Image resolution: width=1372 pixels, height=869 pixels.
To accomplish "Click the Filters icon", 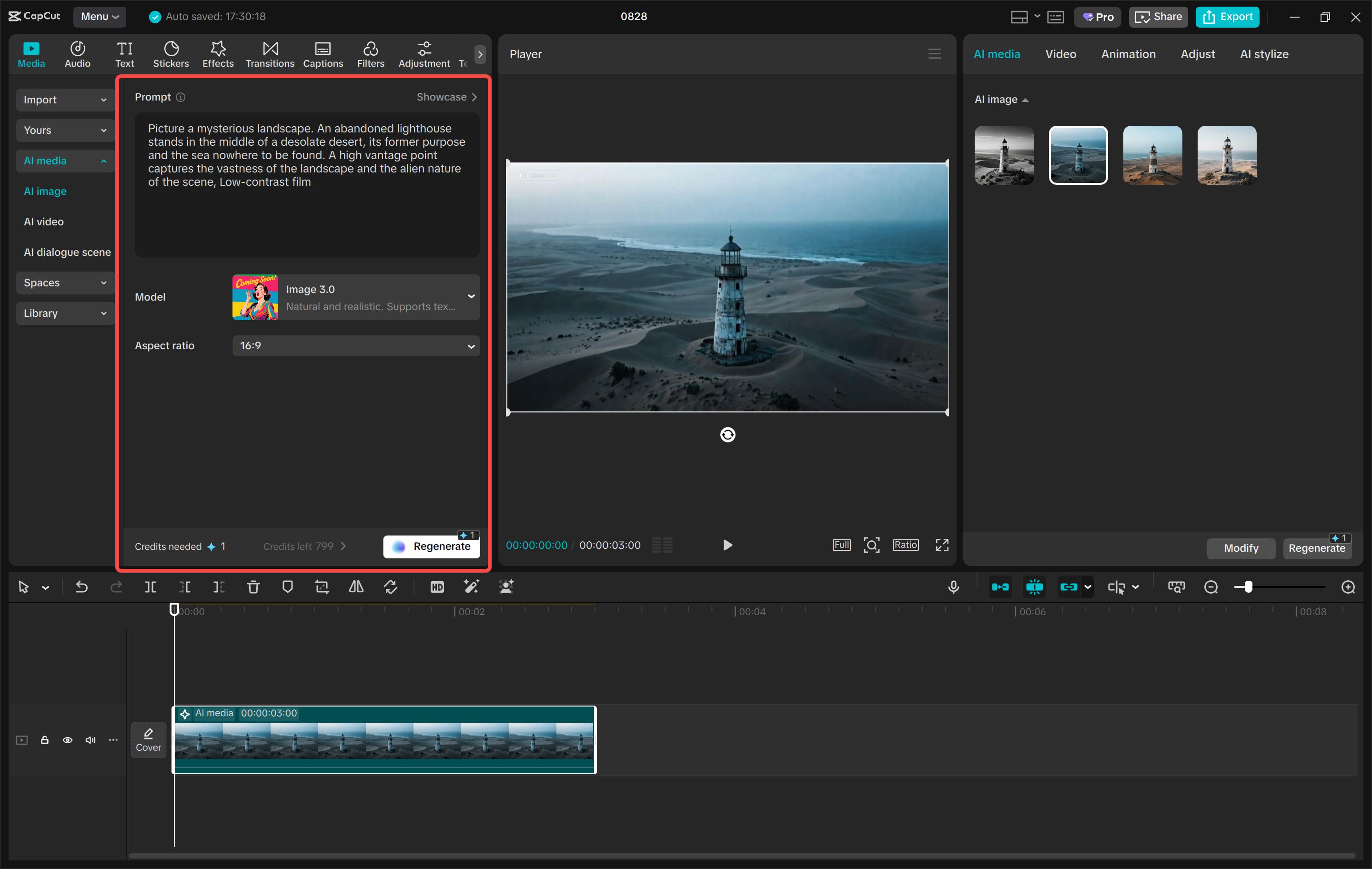I will (370, 54).
